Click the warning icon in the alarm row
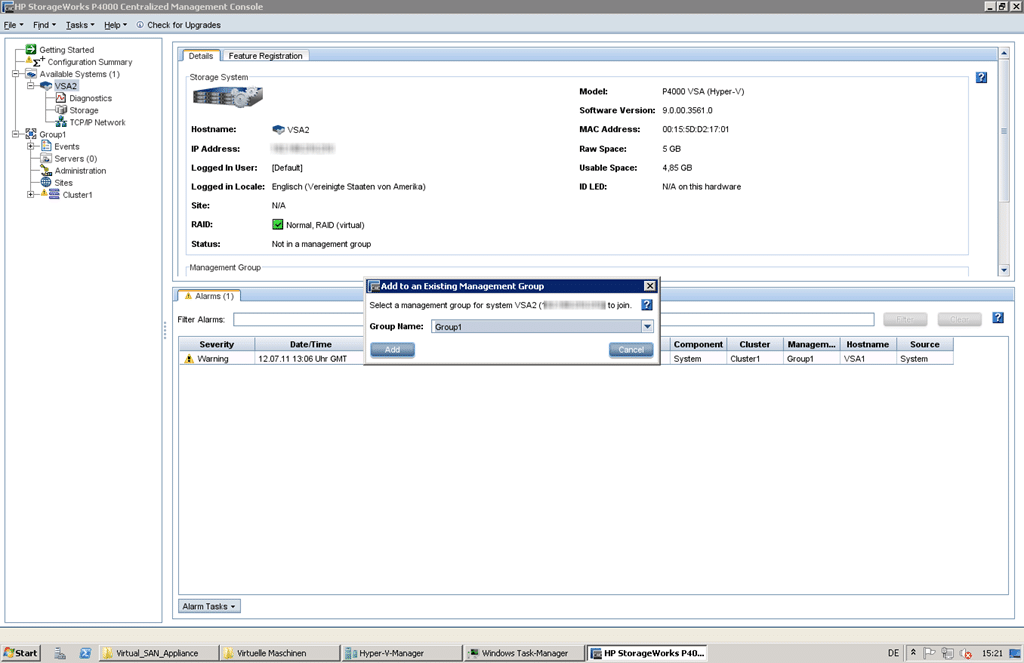Image resolution: width=1024 pixels, height=663 pixels. tap(189, 359)
